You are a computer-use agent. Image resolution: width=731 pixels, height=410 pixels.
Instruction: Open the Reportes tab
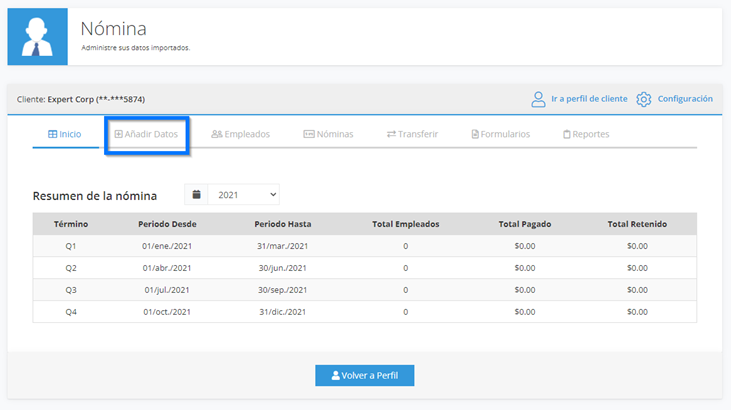[x=586, y=134]
